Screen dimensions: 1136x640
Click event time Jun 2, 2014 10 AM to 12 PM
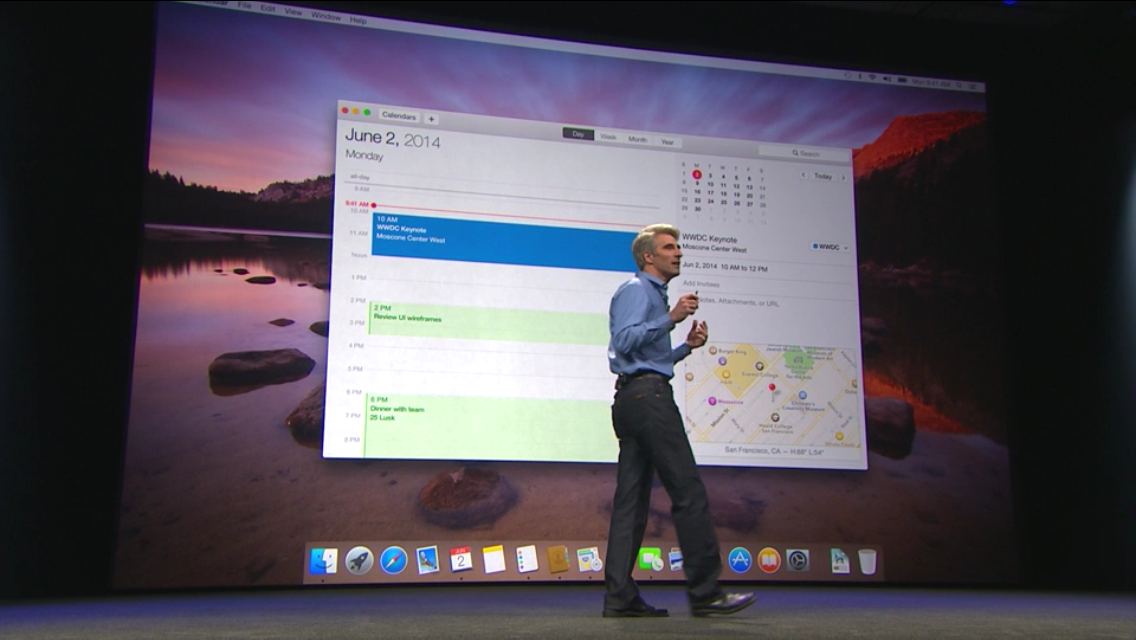(x=724, y=267)
